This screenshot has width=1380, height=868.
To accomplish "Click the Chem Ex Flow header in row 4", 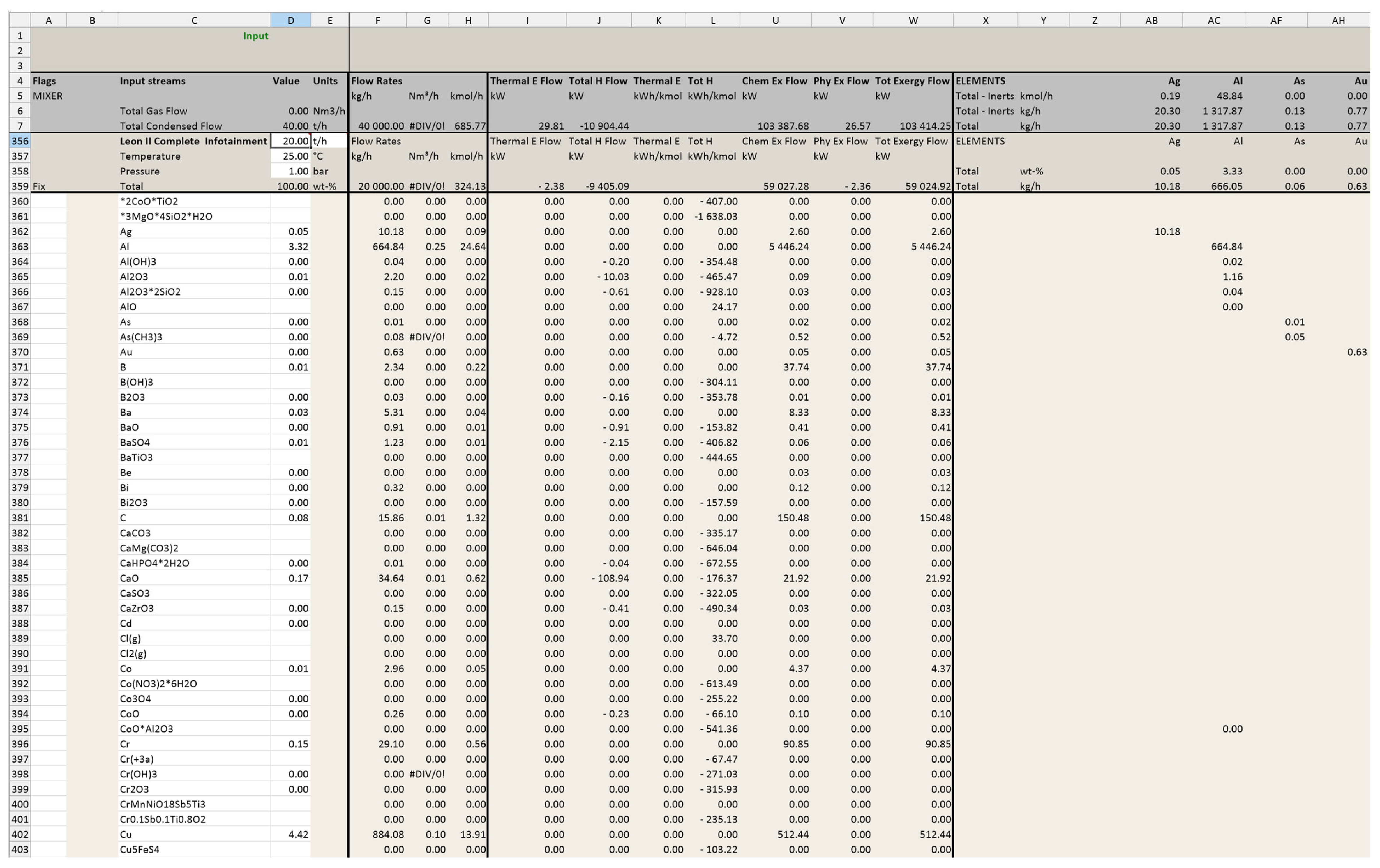I will (775, 81).
